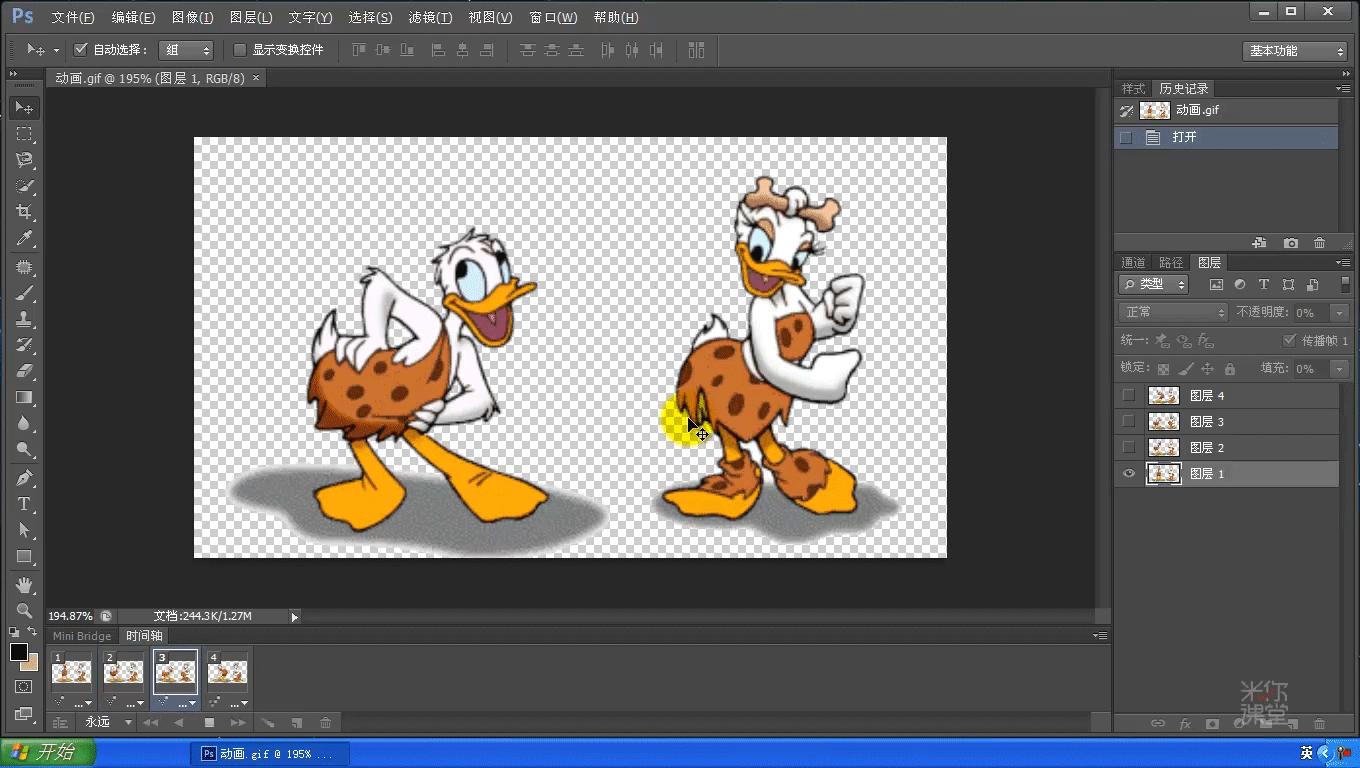1360x768 pixels.
Task: Open the 基本功能 workspace dropdown
Action: tap(1296, 51)
